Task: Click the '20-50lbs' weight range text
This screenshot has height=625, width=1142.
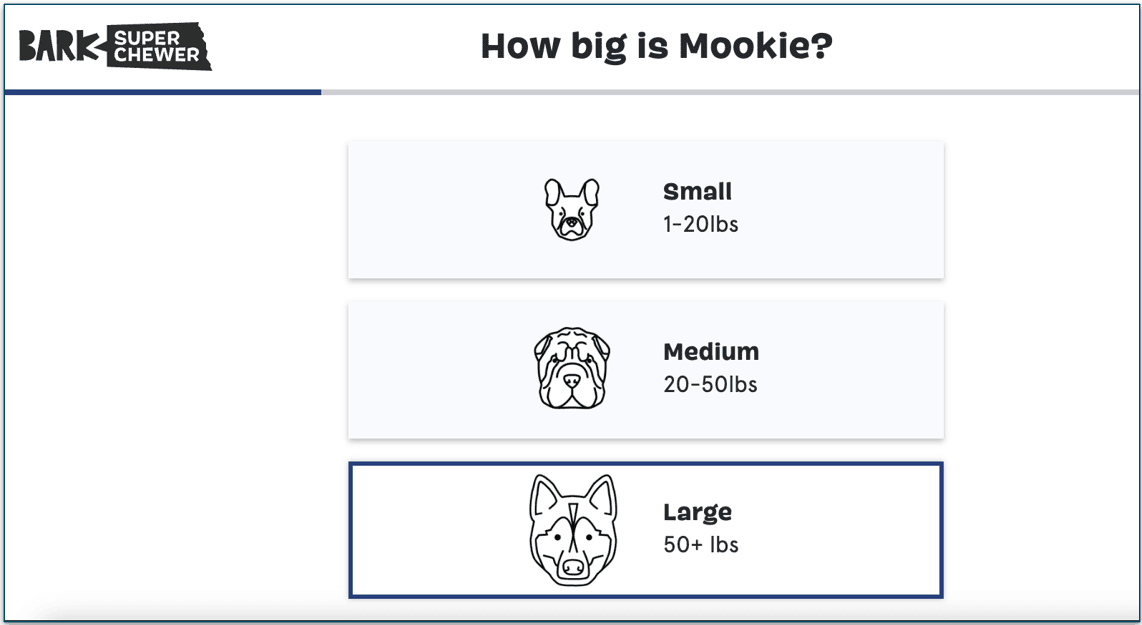Action: pos(709,384)
